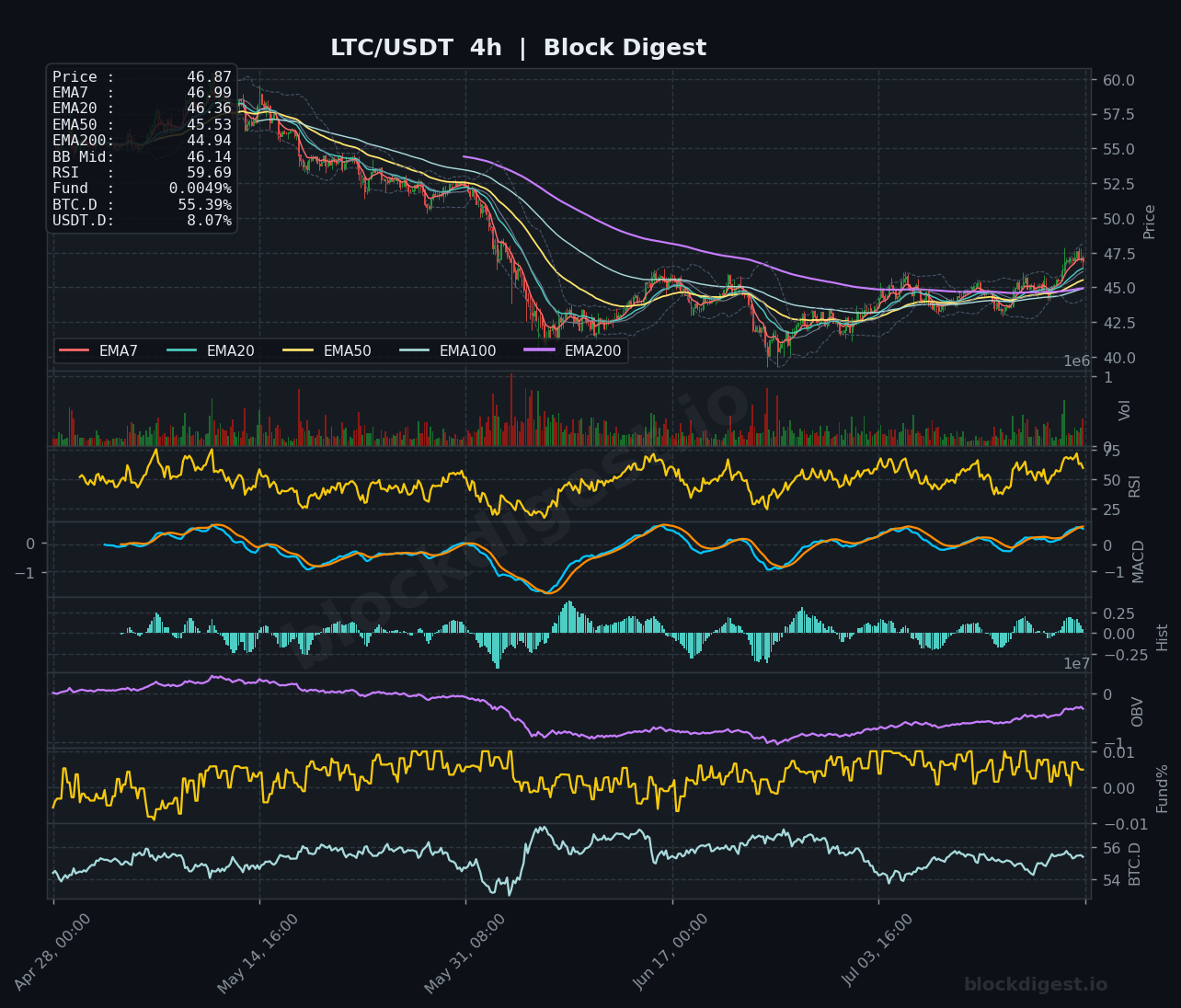
Task: Click the EMA50 legend entry
Action: (x=327, y=350)
